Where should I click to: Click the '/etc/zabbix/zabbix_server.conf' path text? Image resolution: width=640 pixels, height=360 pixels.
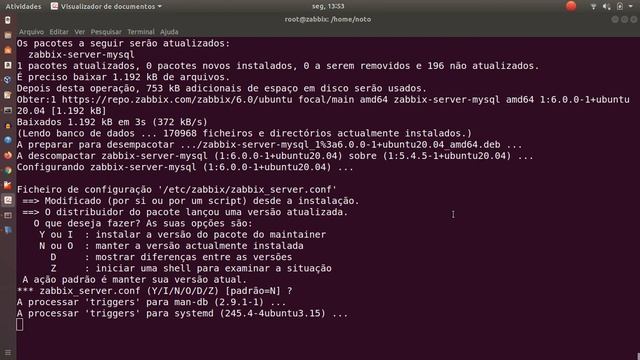[x=247, y=190]
